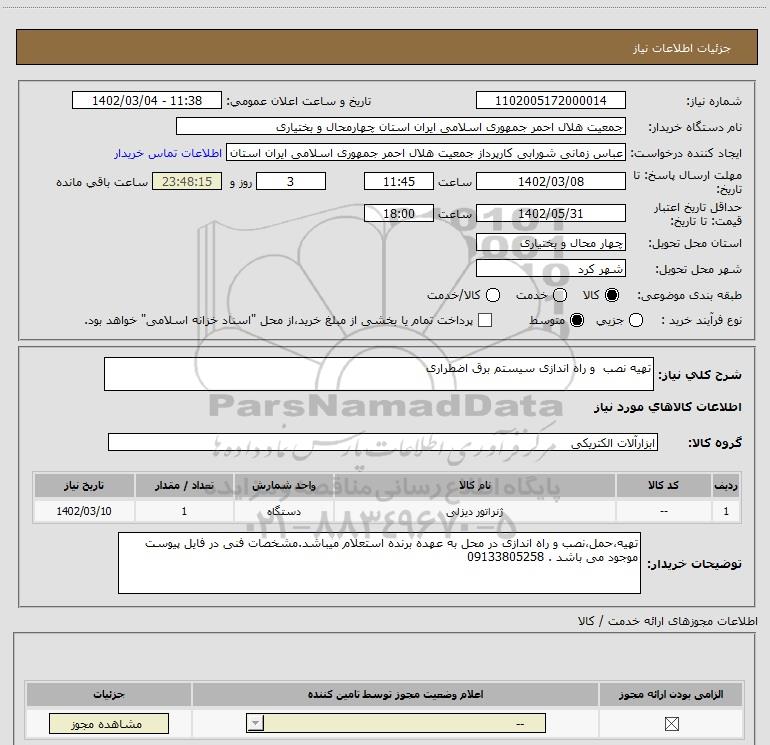Open the اعلام وضعیت مجوز dropdown arrow
The width and height of the screenshot is (770, 745).
tap(255, 723)
